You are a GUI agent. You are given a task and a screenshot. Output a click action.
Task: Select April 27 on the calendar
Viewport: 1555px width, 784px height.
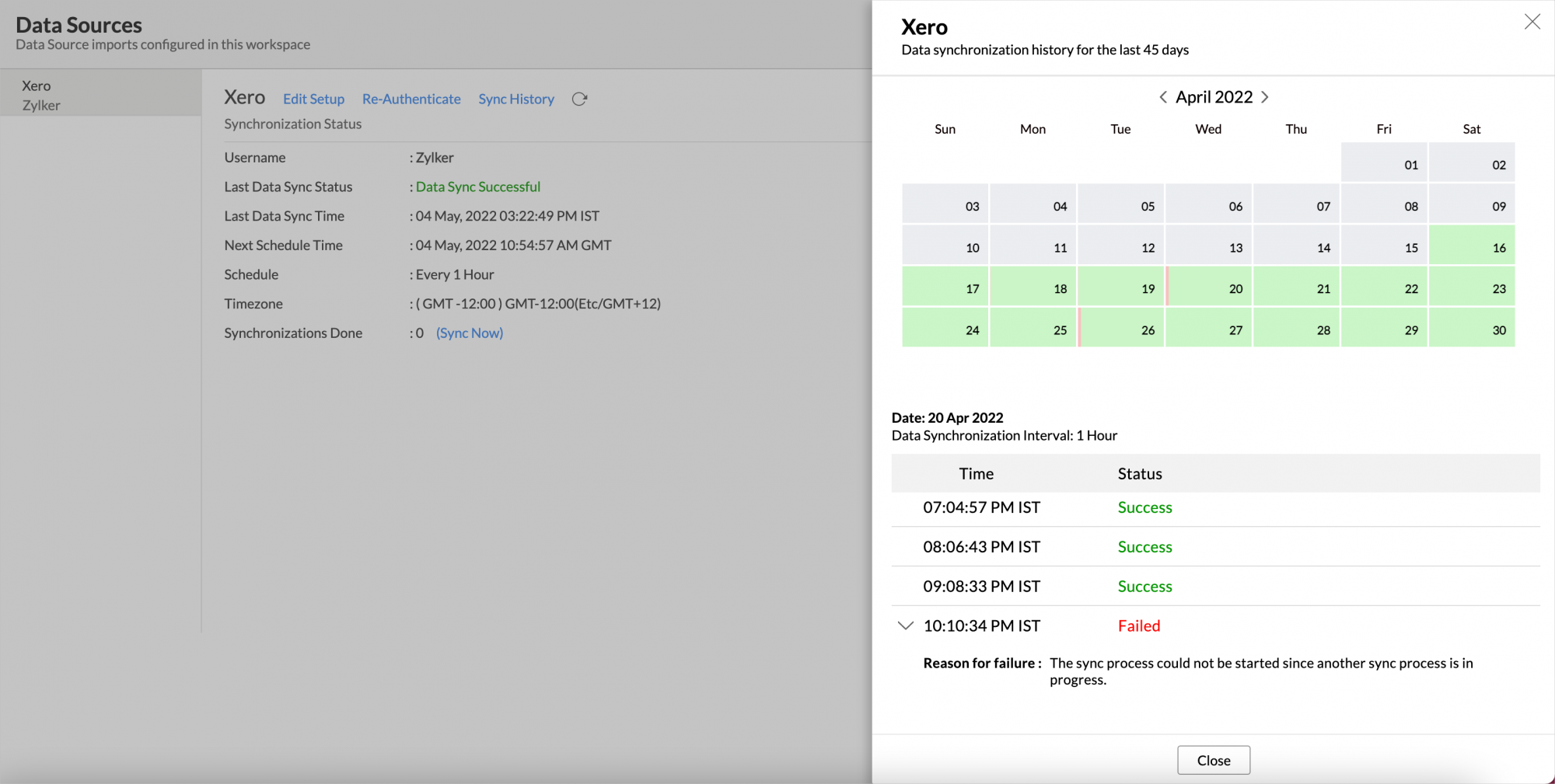1209,327
